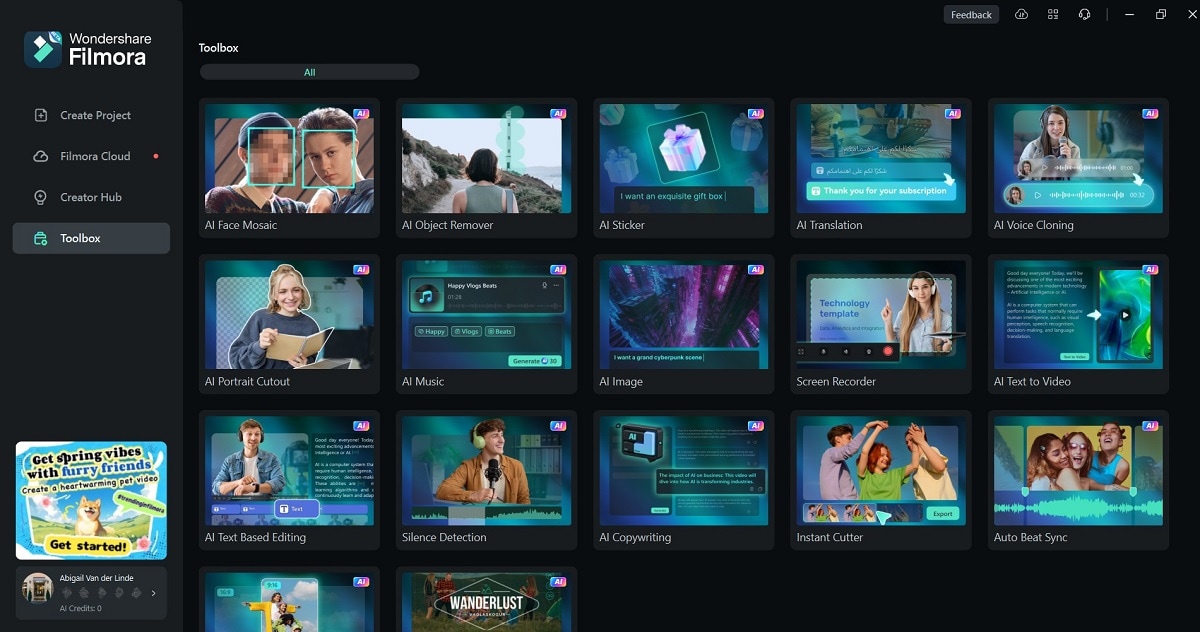The width and height of the screenshot is (1200, 632).
Task: Open the AI Sticker card
Action: click(x=683, y=167)
